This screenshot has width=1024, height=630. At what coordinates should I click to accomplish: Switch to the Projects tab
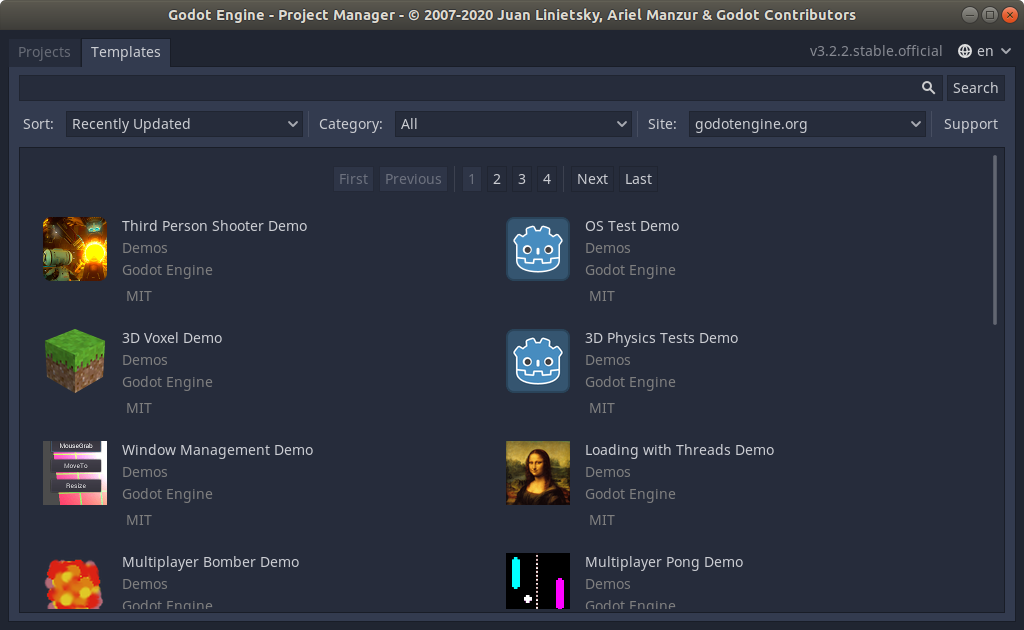point(44,52)
